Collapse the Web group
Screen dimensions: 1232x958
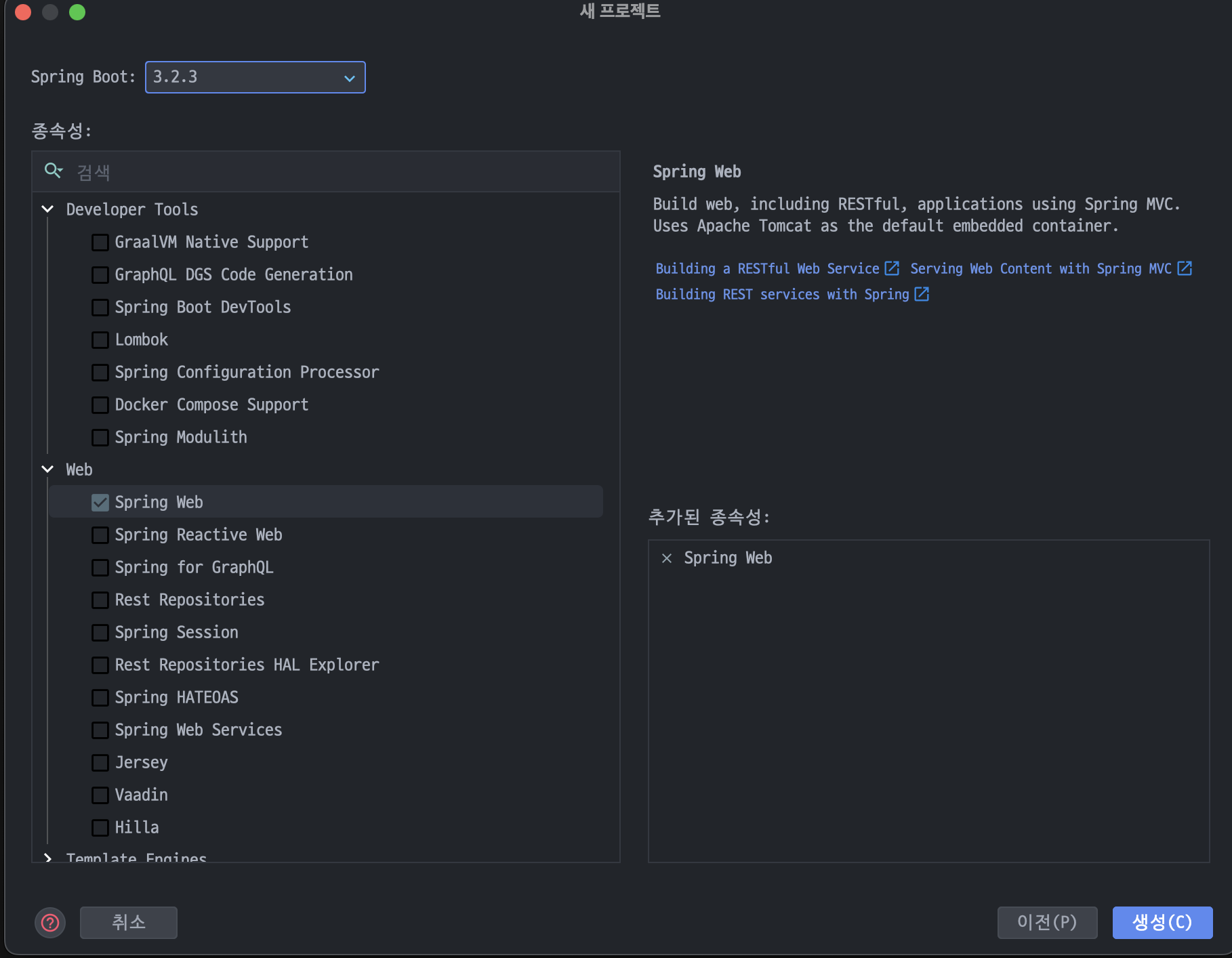[x=47, y=470]
